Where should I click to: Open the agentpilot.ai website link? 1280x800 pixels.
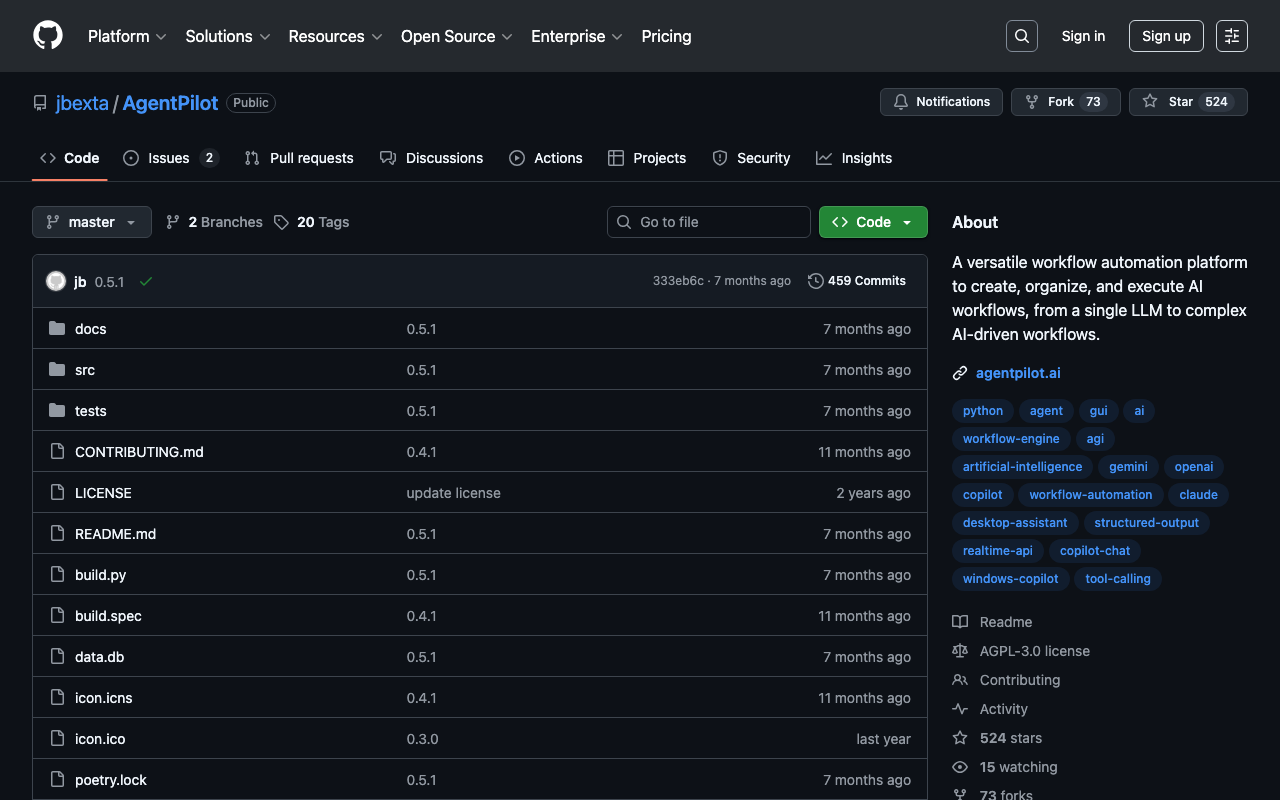(1018, 373)
